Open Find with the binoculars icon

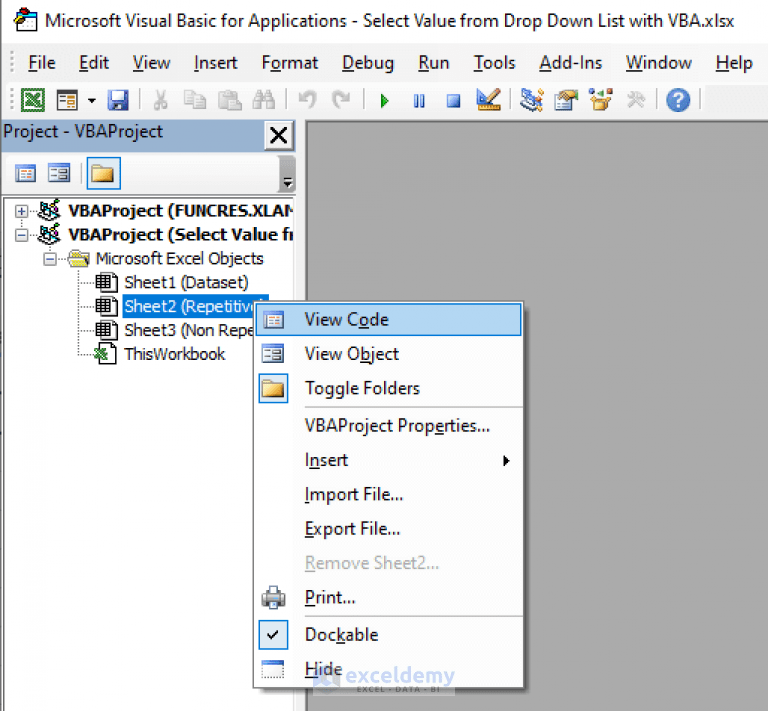tap(264, 100)
